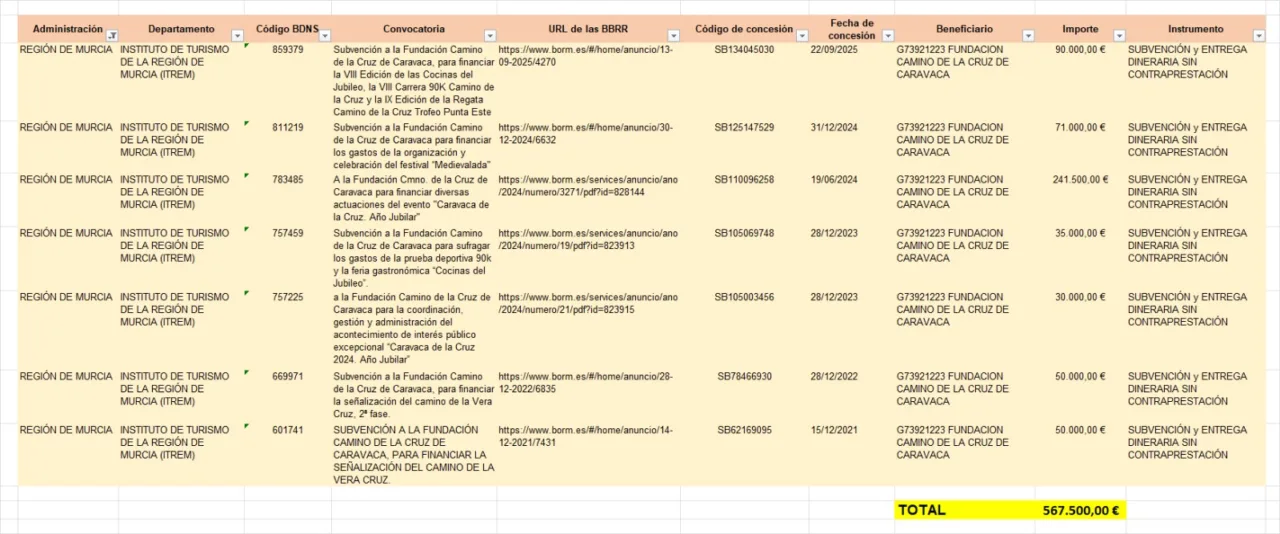Select the date cell 15/12/2021
This screenshot has width=1280, height=534.
pyautogui.click(x=833, y=430)
